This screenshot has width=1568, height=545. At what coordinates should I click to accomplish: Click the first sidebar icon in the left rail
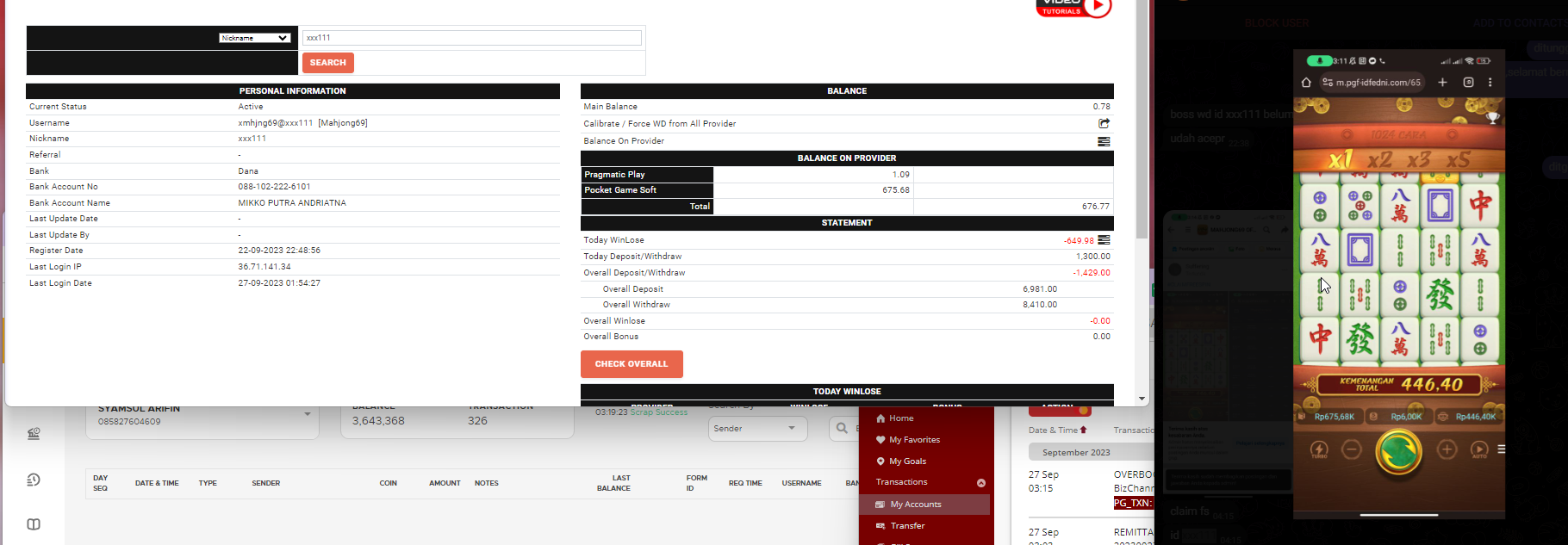coord(34,434)
